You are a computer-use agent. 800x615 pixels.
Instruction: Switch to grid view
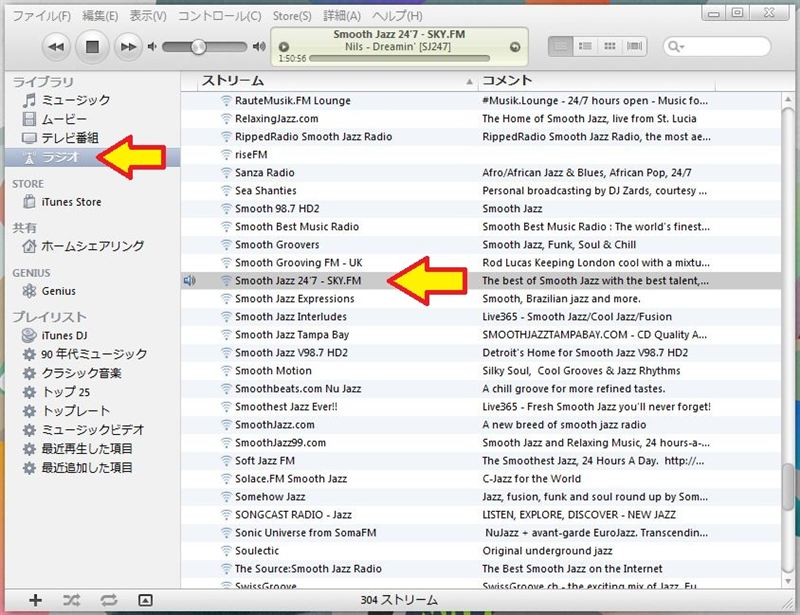point(609,46)
